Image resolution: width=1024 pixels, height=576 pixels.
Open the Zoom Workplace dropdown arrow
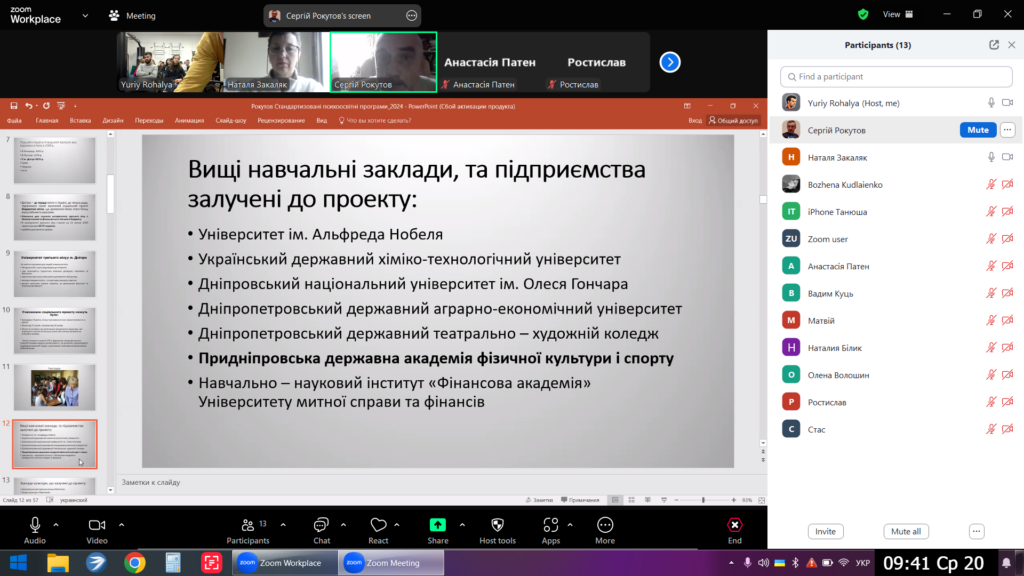(x=82, y=16)
